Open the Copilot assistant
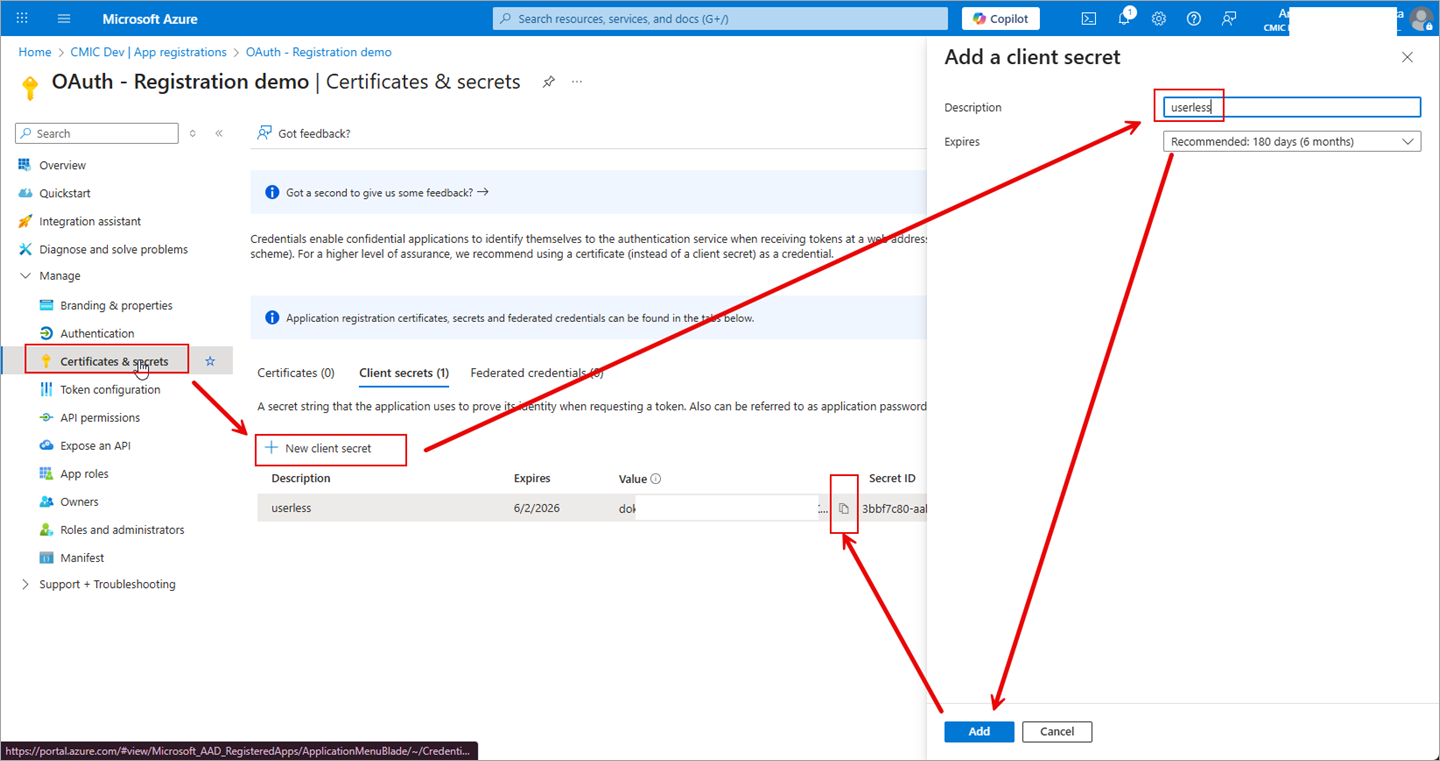This screenshot has width=1440, height=761. [x=1000, y=18]
